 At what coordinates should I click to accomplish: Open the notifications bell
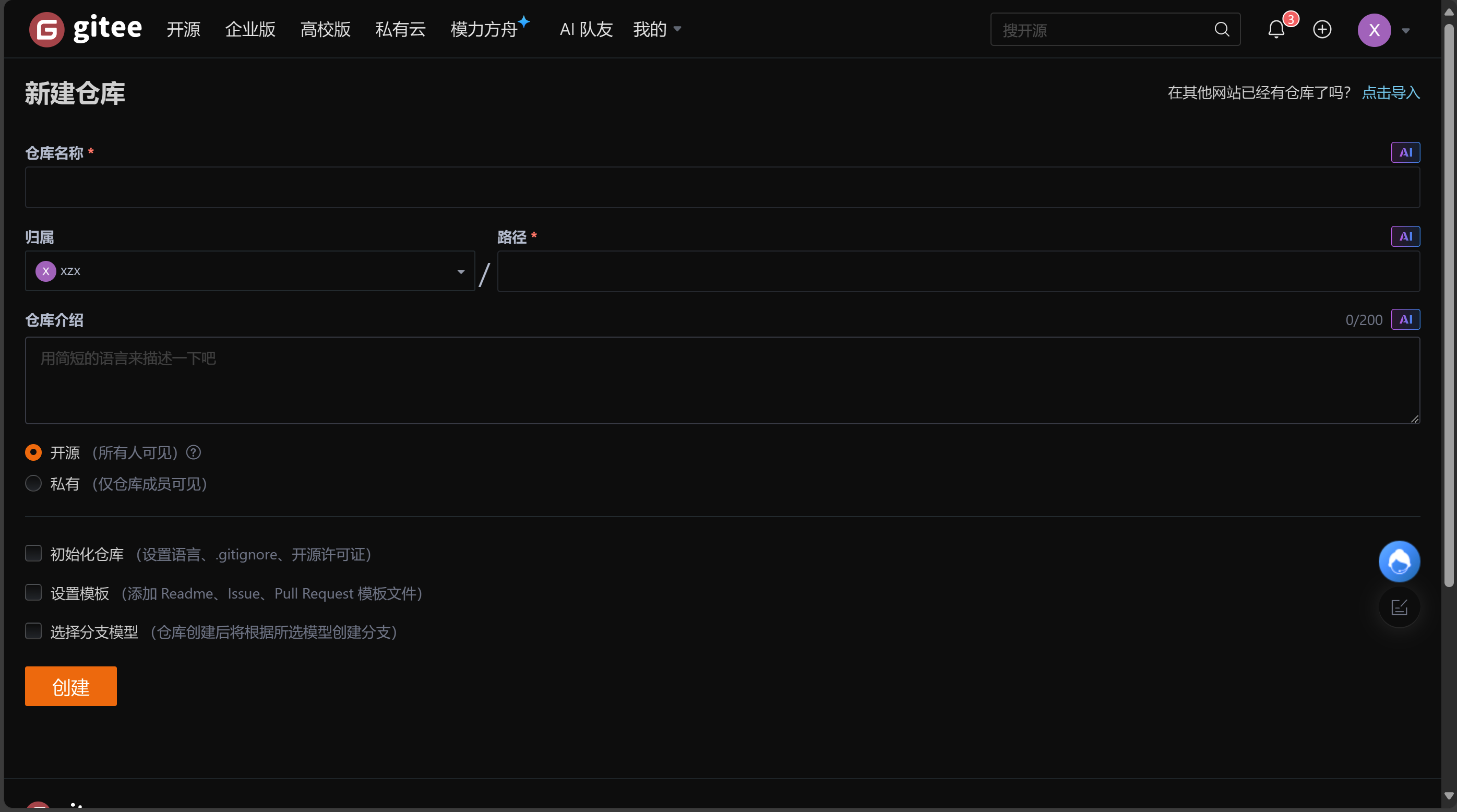pyautogui.click(x=1276, y=29)
